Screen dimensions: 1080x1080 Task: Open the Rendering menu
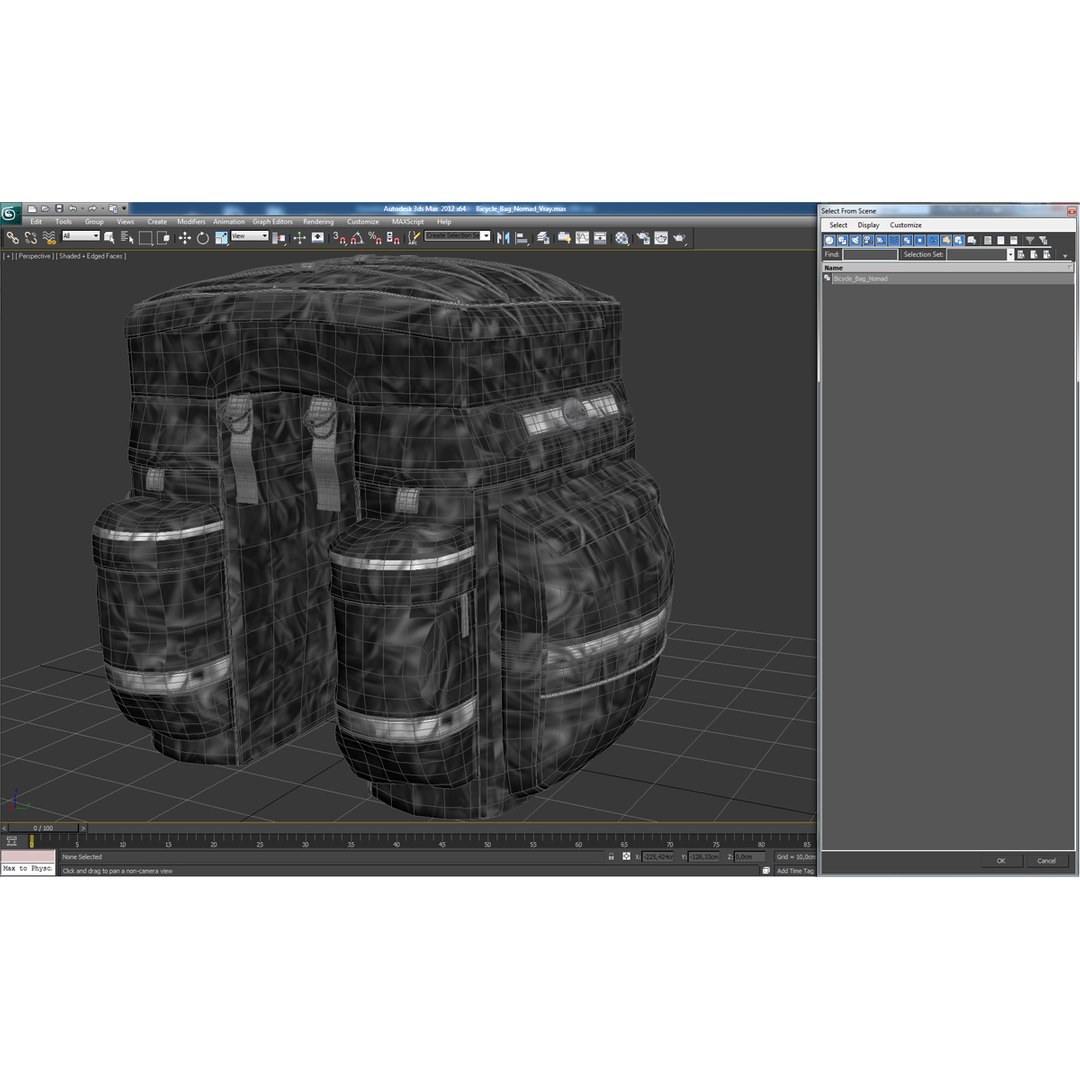[x=318, y=222]
